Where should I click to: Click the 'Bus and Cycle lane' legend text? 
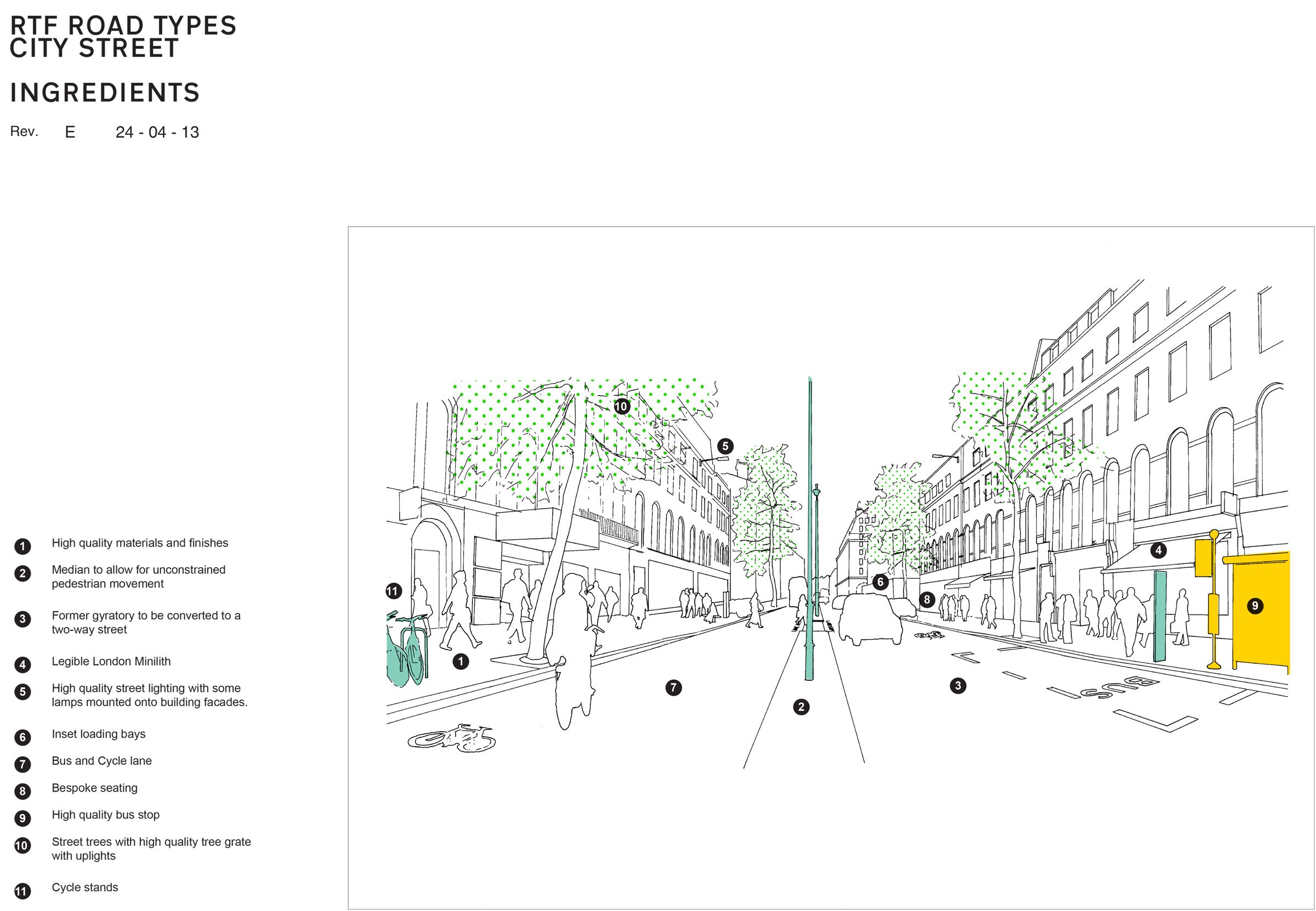(101, 761)
